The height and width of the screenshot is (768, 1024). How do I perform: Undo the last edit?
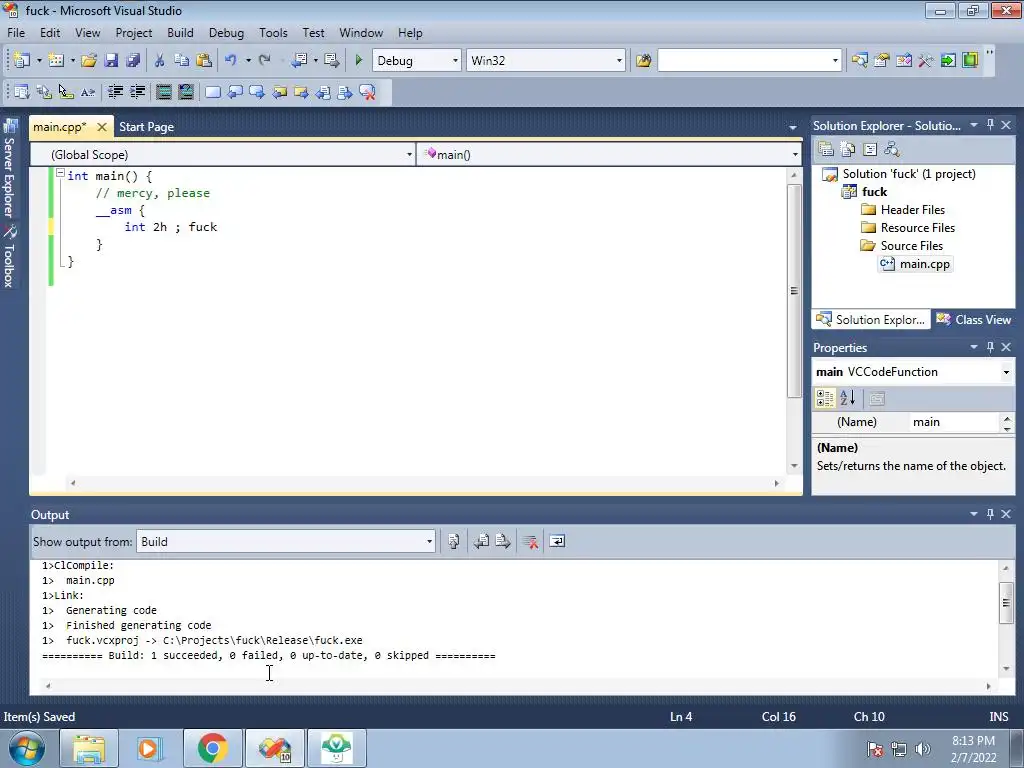click(231, 60)
